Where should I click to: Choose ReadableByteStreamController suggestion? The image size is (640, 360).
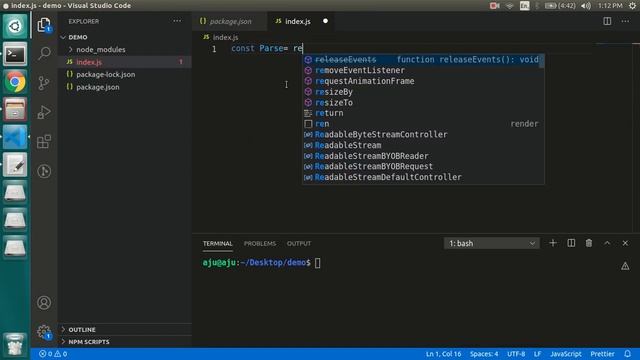(x=423, y=134)
